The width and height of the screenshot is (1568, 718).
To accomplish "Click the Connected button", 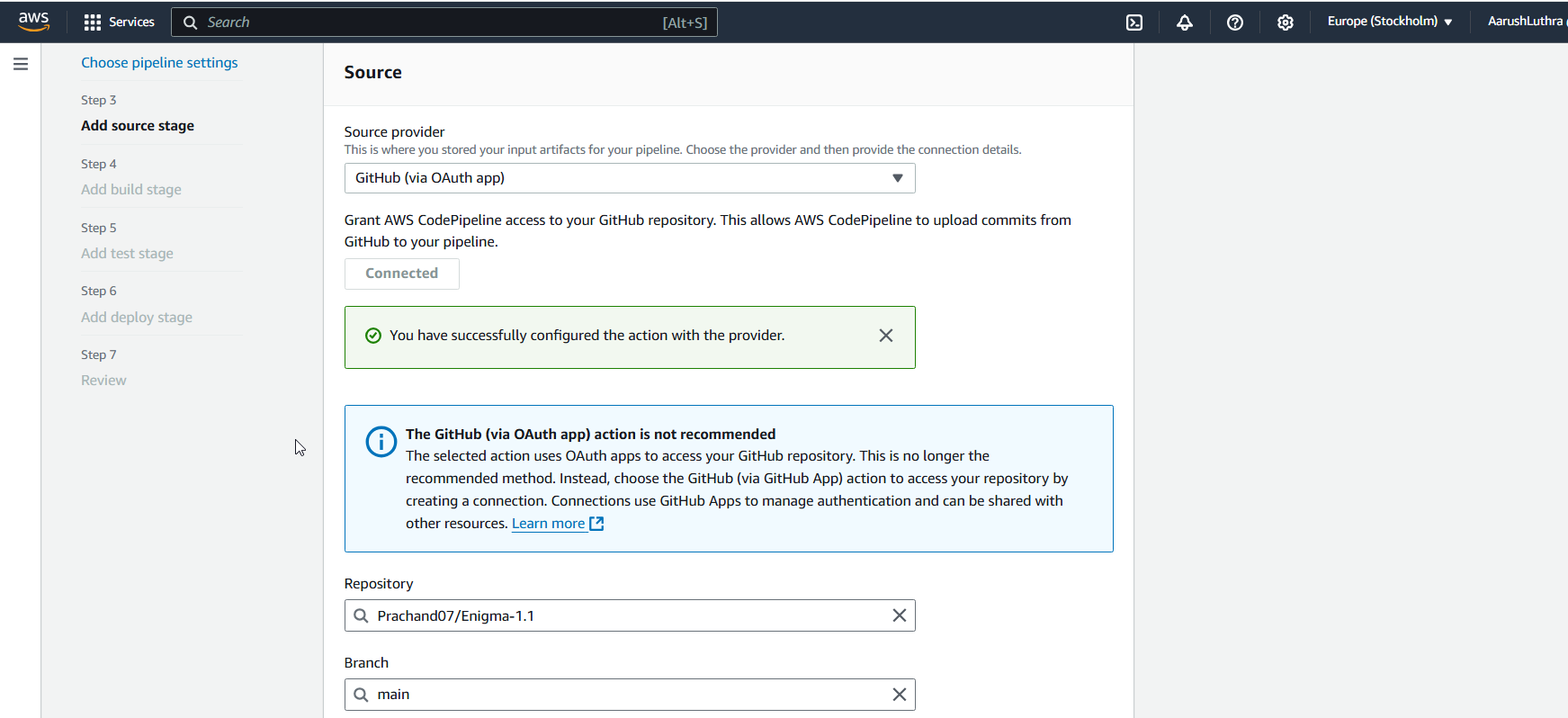I will (x=402, y=274).
